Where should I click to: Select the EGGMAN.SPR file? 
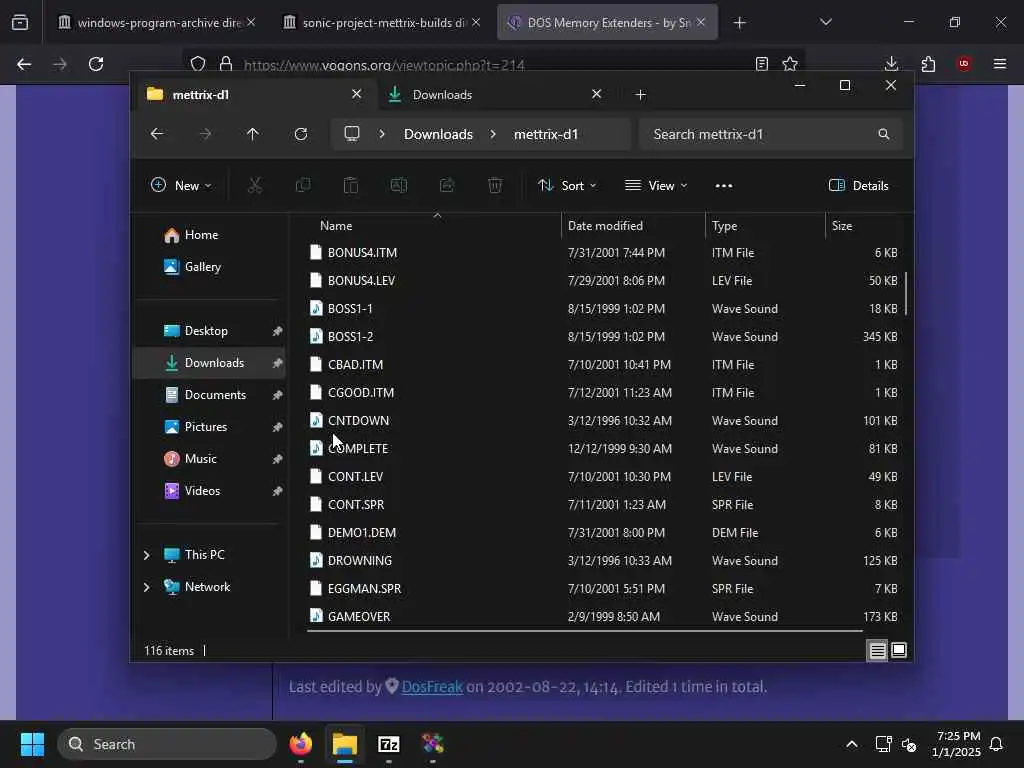pyautogui.click(x=604, y=589)
